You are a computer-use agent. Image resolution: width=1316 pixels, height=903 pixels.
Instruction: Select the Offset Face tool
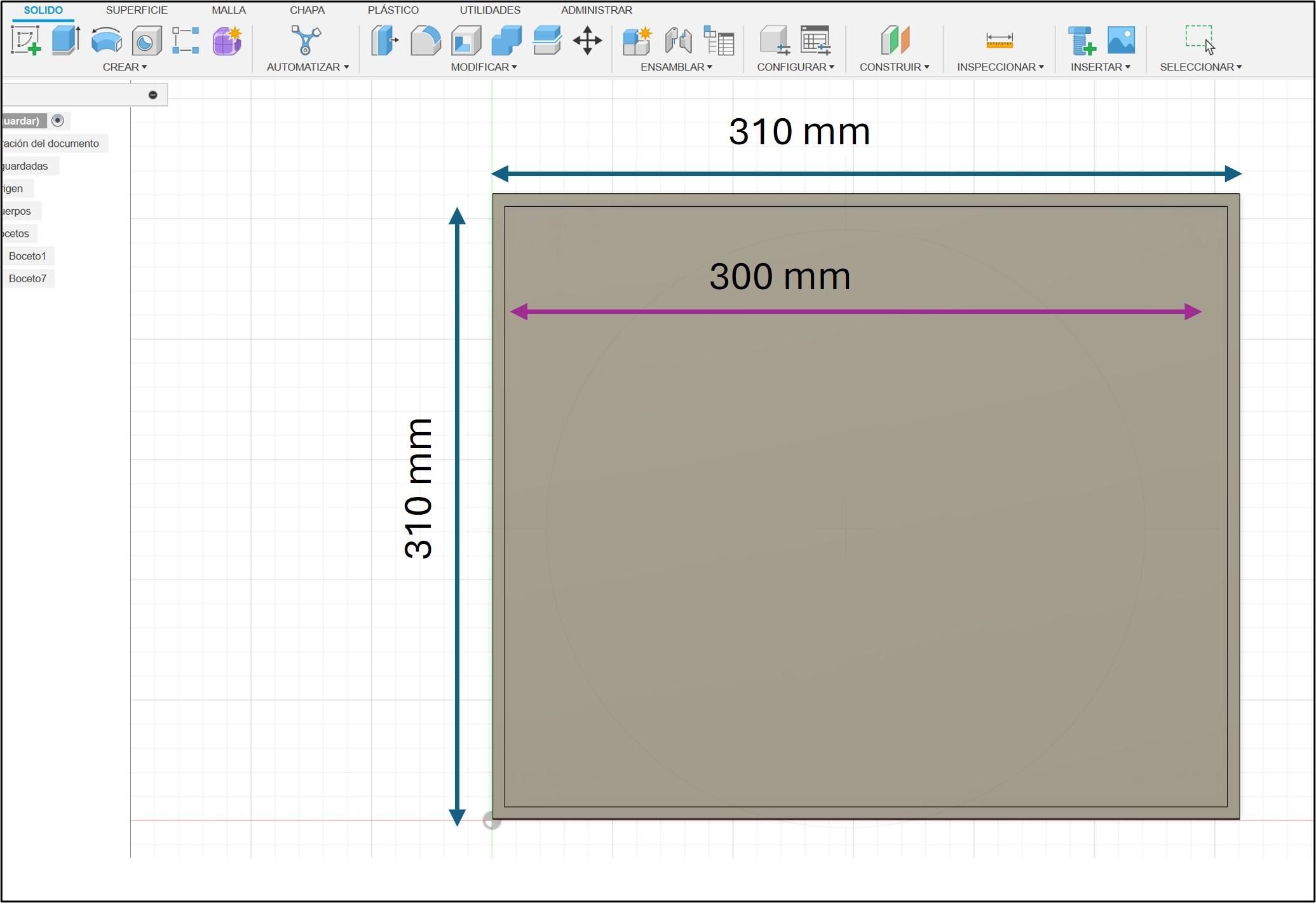coord(546,40)
